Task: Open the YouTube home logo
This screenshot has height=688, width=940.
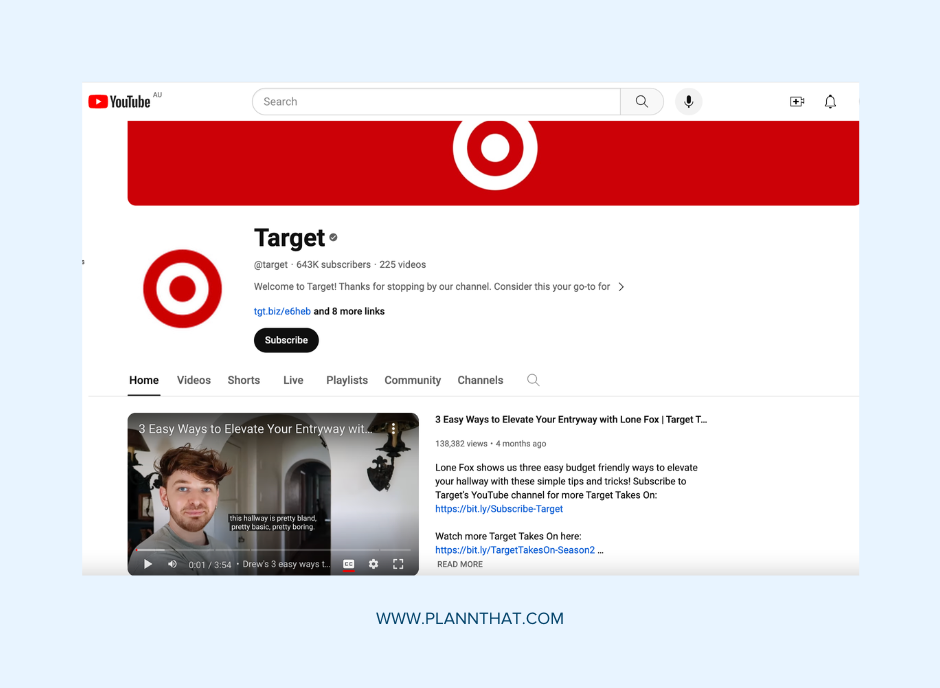Action: pos(119,101)
